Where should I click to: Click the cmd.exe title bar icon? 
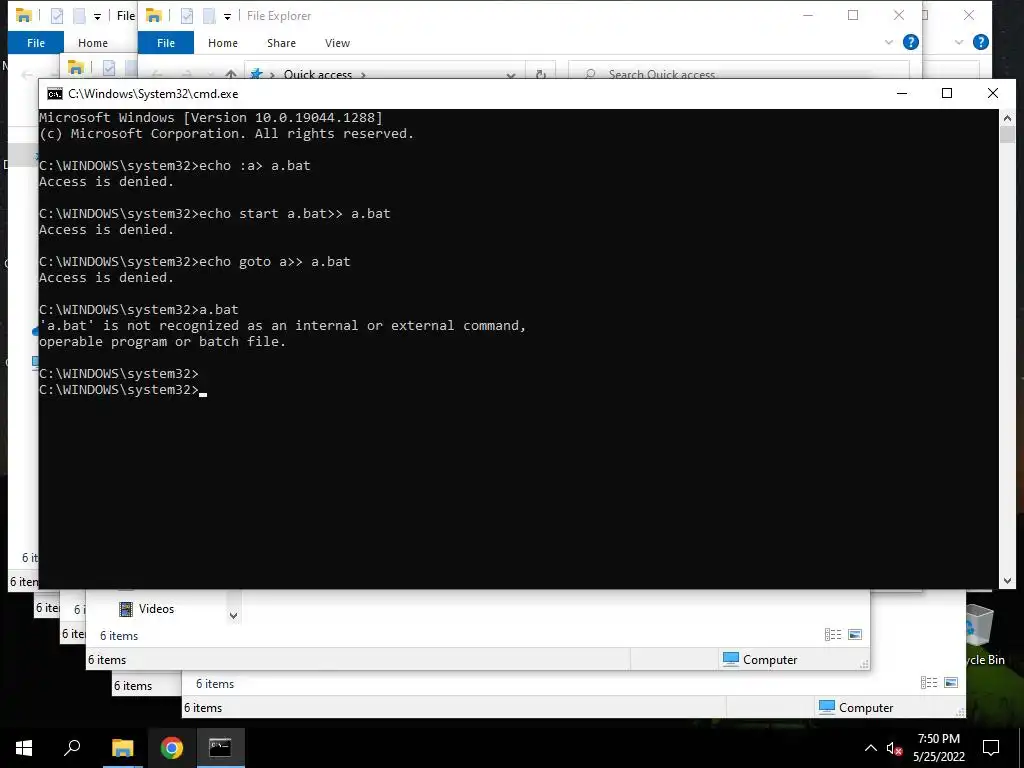[x=55, y=93]
